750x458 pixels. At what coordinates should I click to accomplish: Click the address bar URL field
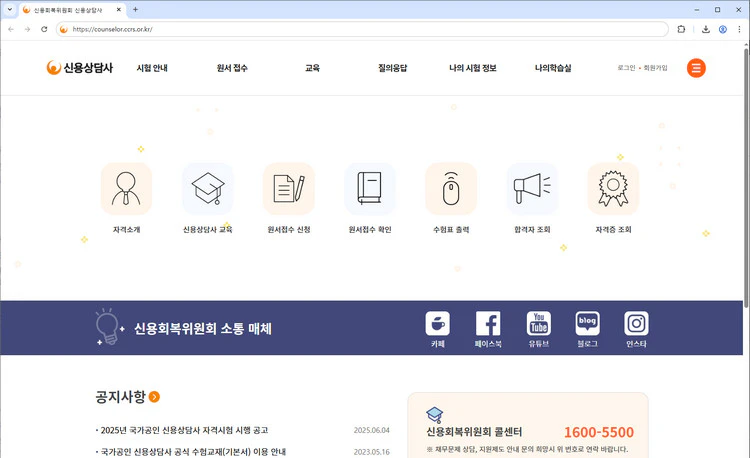coord(362,29)
